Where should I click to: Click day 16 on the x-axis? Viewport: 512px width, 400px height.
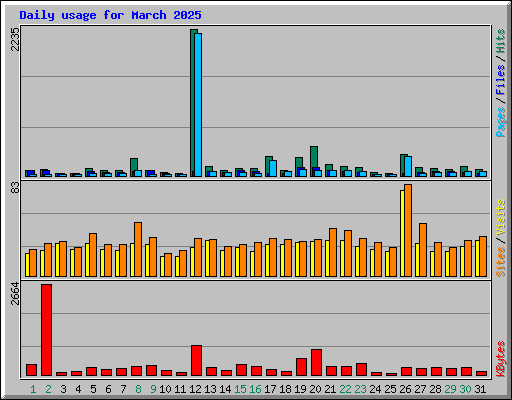point(255,389)
